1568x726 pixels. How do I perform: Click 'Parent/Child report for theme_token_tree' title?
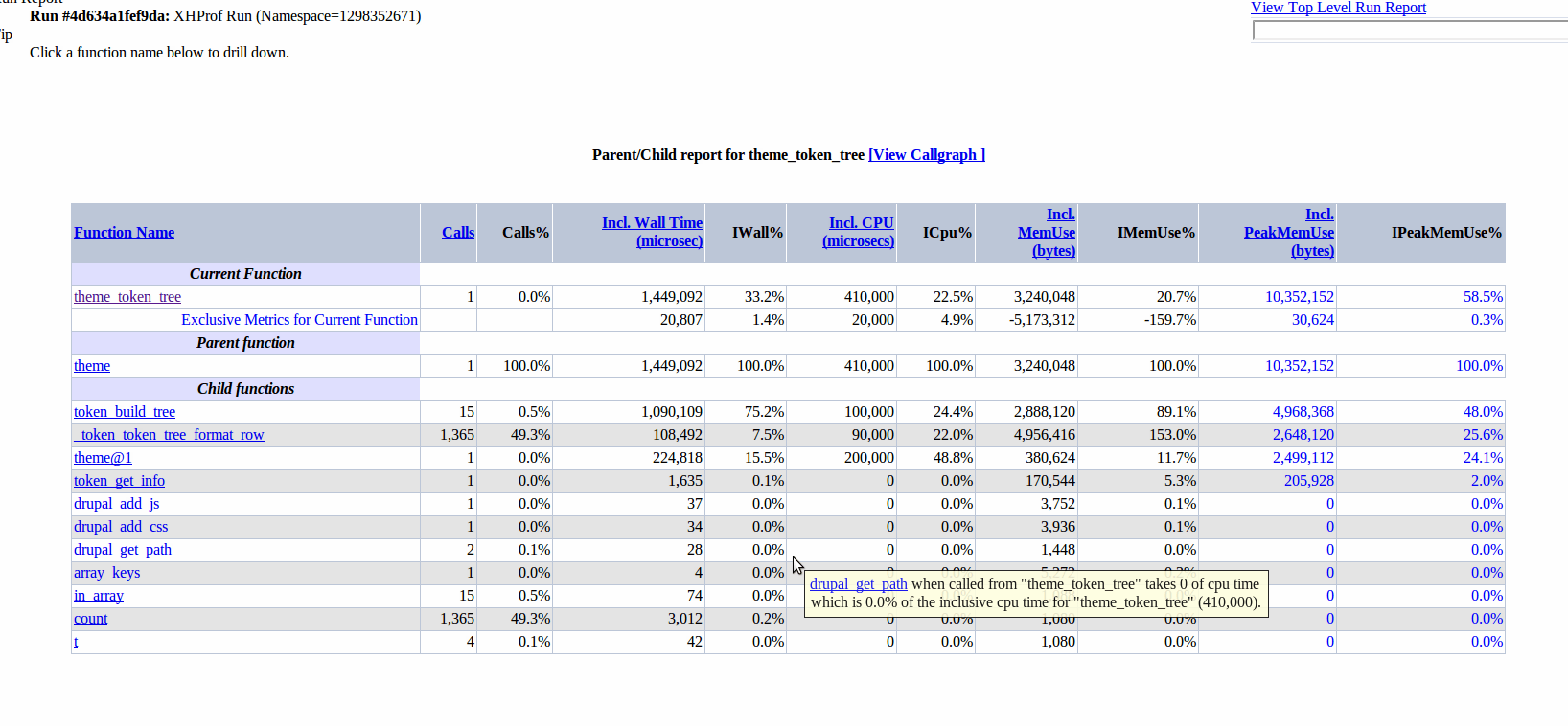[728, 155]
